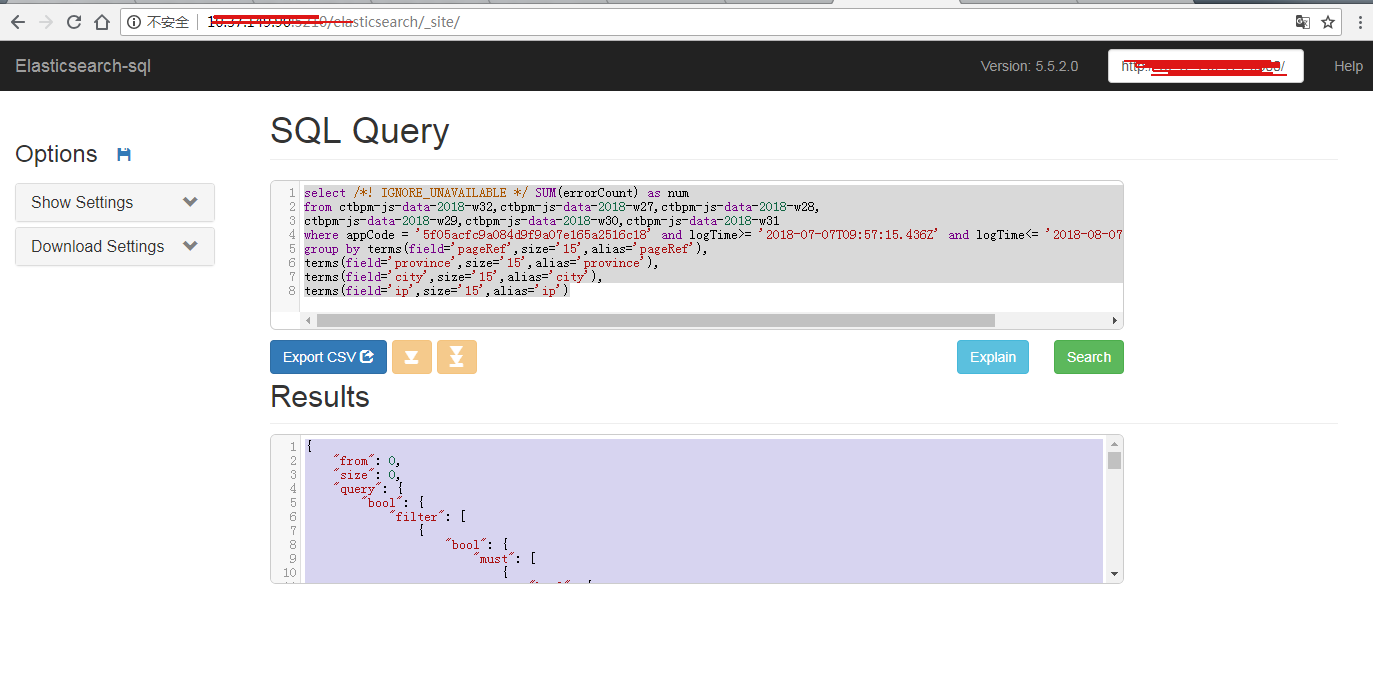Click the results scrollbar down arrow
Viewport: 1373px width, 694px height.
[1114, 574]
